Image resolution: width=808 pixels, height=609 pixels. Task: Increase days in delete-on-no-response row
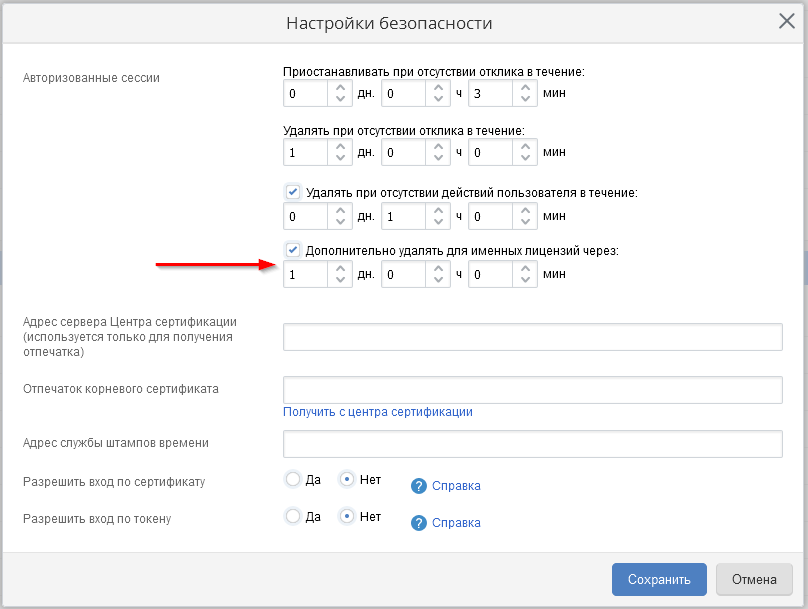[x=340, y=147]
